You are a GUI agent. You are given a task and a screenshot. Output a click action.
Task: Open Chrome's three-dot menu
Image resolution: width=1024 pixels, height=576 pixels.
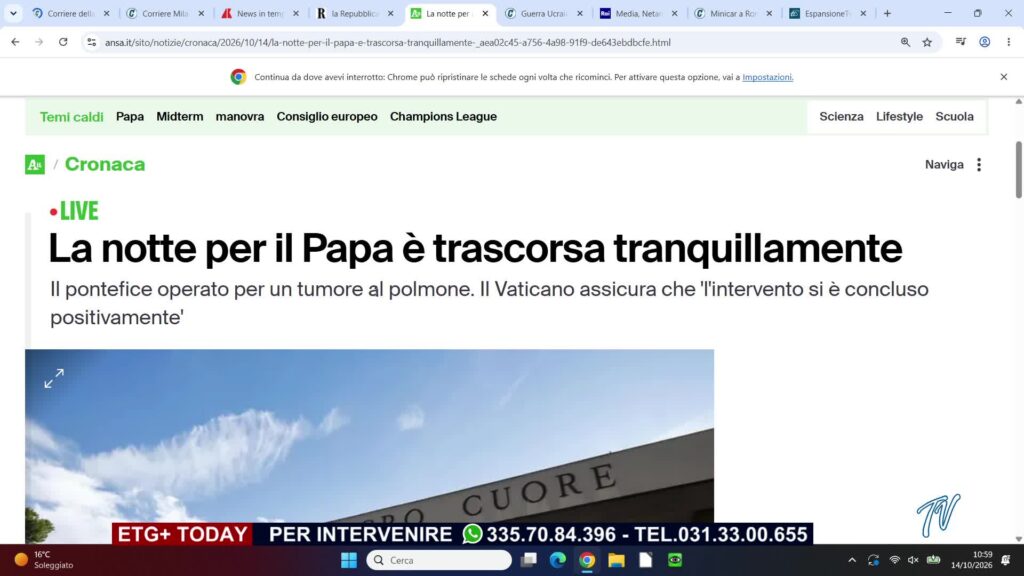1008,42
